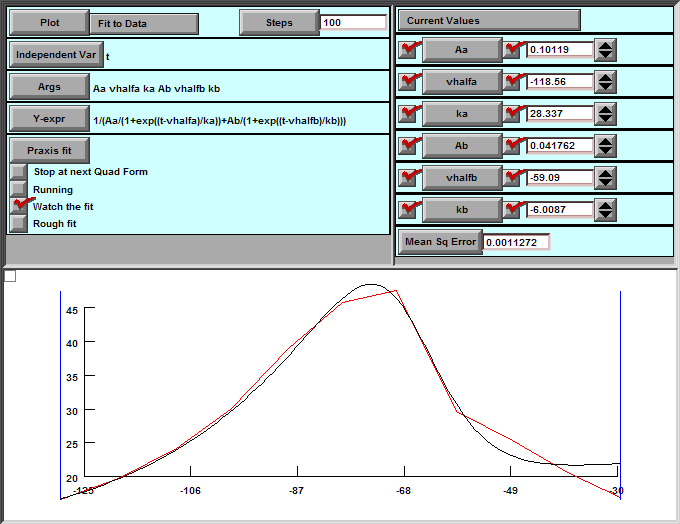The image size is (680, 524).
Task: Enable Stop at next Quad Form
Action: point(18,172)
